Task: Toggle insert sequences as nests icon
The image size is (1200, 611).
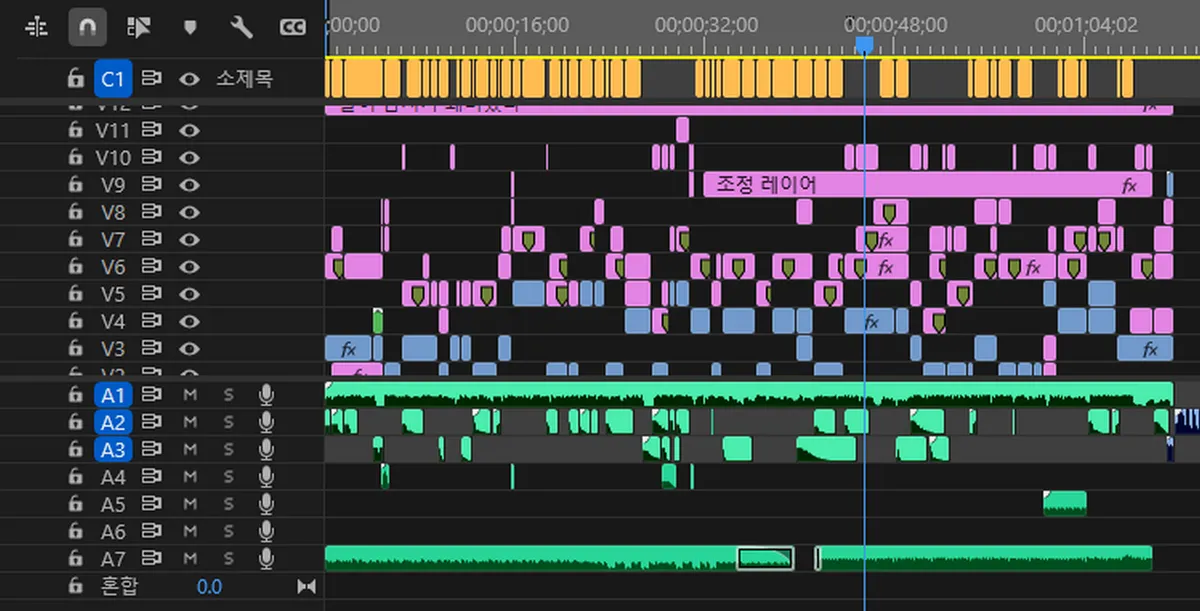Action: (x=36, y=27)
